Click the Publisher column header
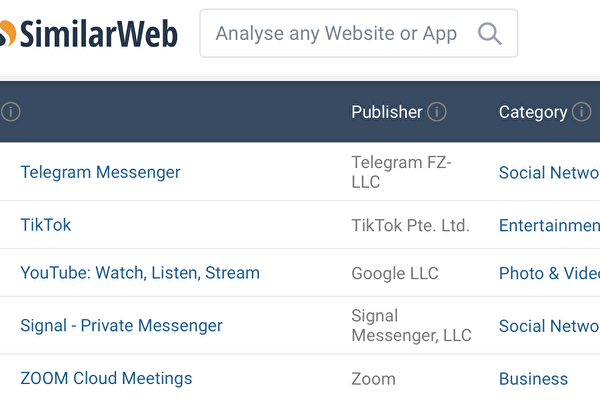 coord(387,112)
